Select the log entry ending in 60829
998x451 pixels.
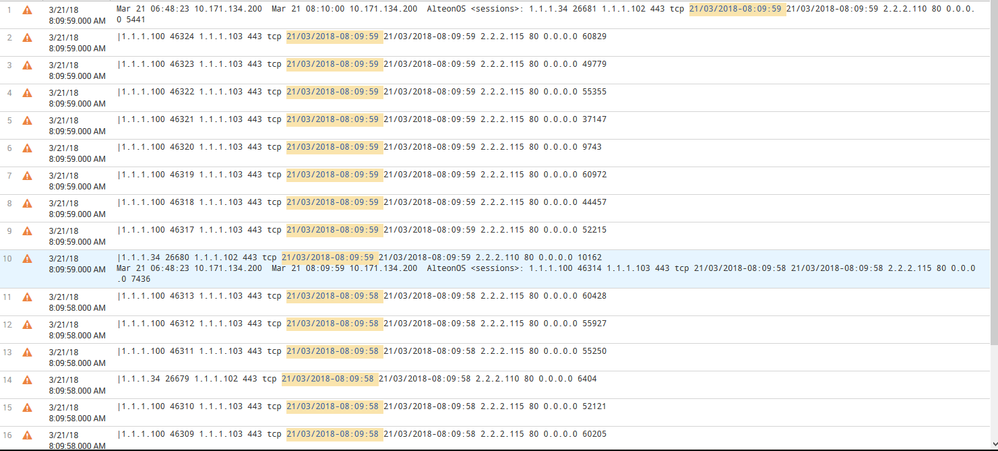pos(362,37)
